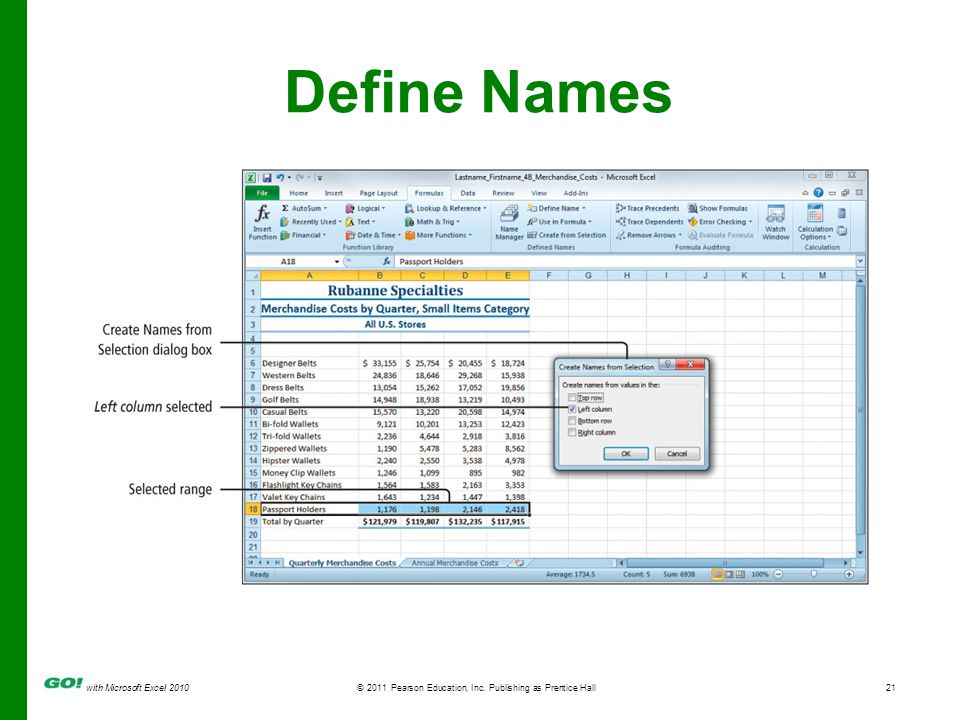Click Define Name in Defined Names group

pyautogui.click(x=557, y=208)
